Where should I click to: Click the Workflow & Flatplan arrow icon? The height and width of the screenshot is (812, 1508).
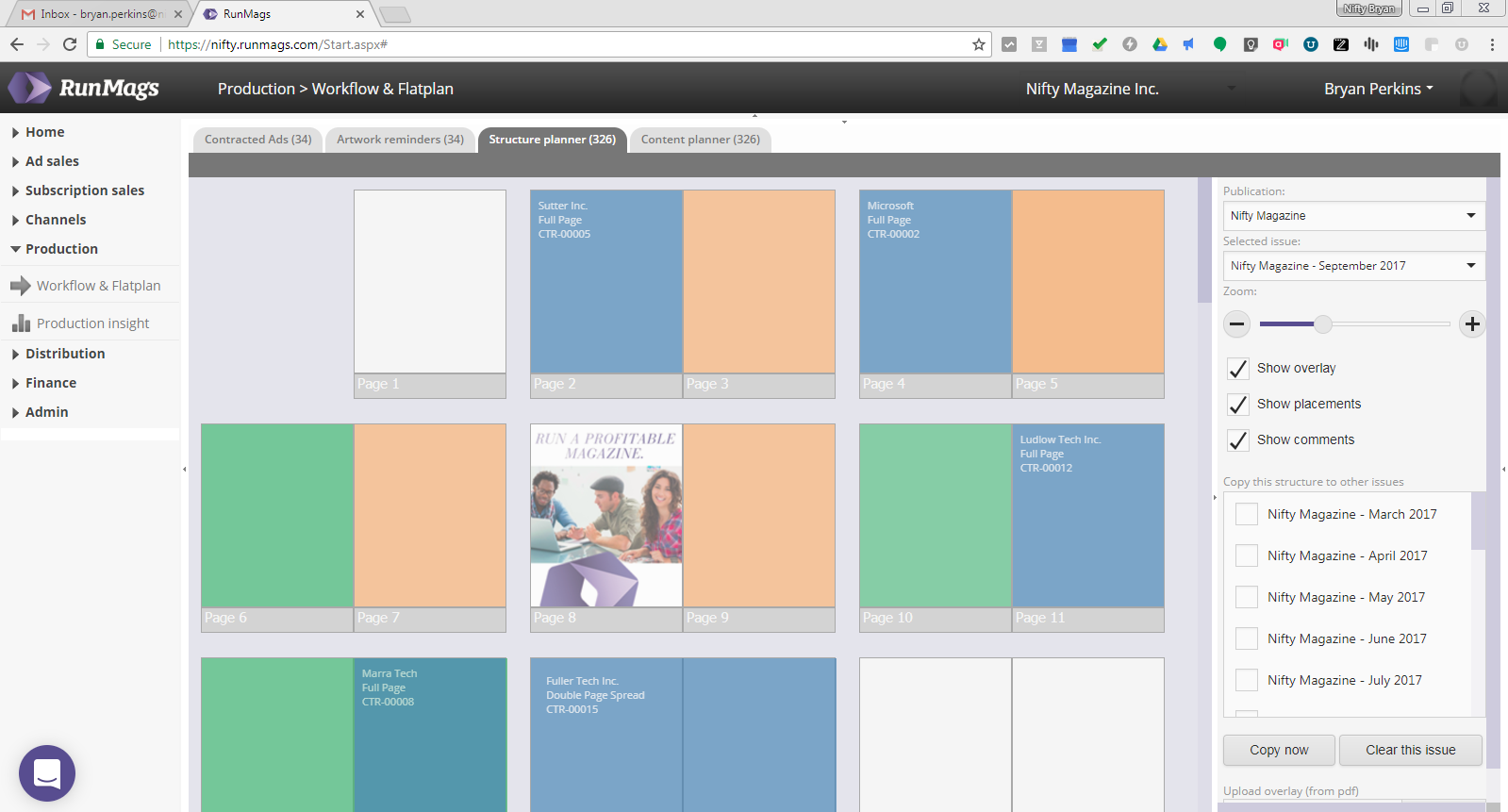[21, 286]
